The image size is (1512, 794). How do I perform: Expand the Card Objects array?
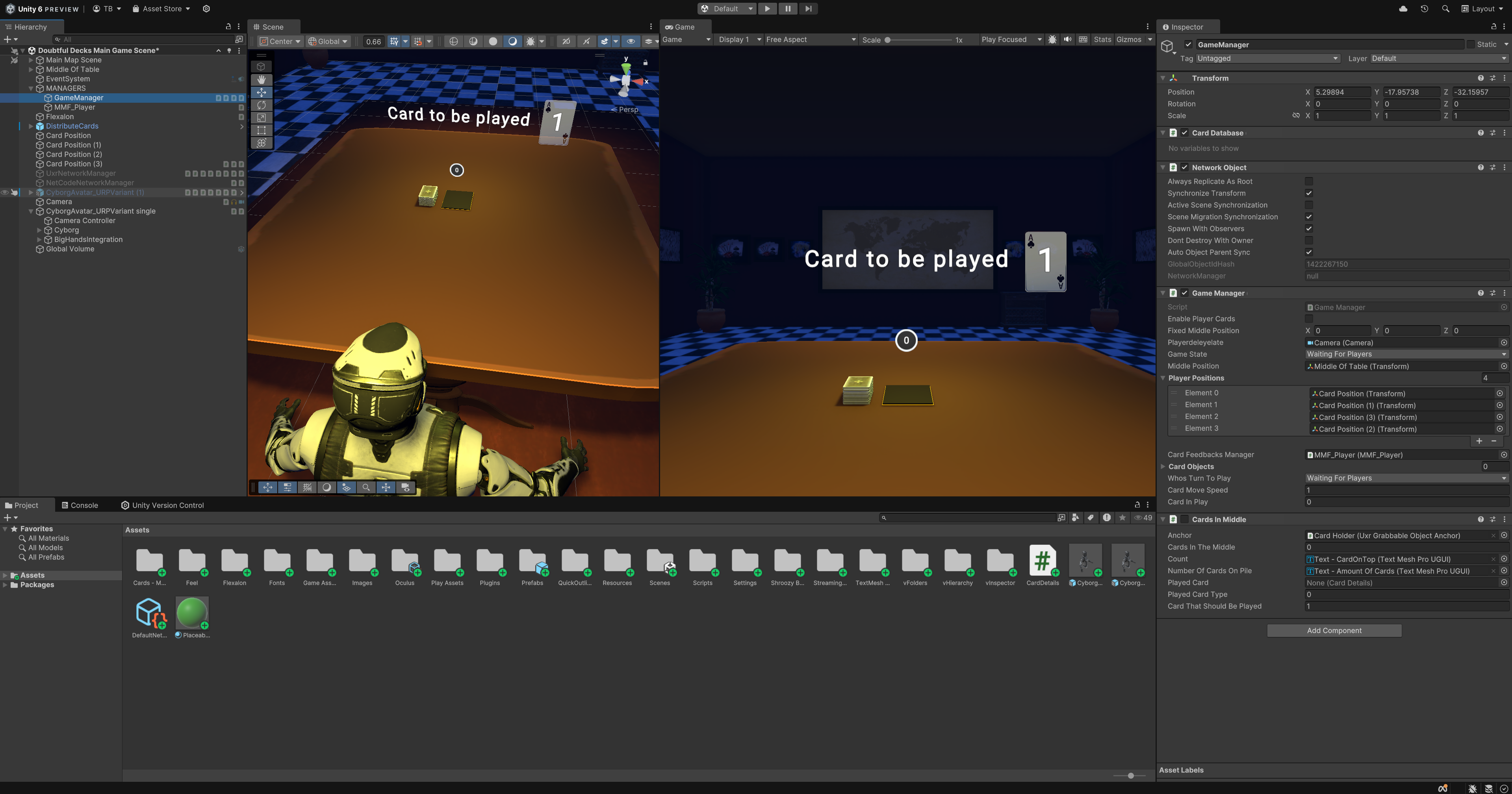click(x=1163, y=466)
